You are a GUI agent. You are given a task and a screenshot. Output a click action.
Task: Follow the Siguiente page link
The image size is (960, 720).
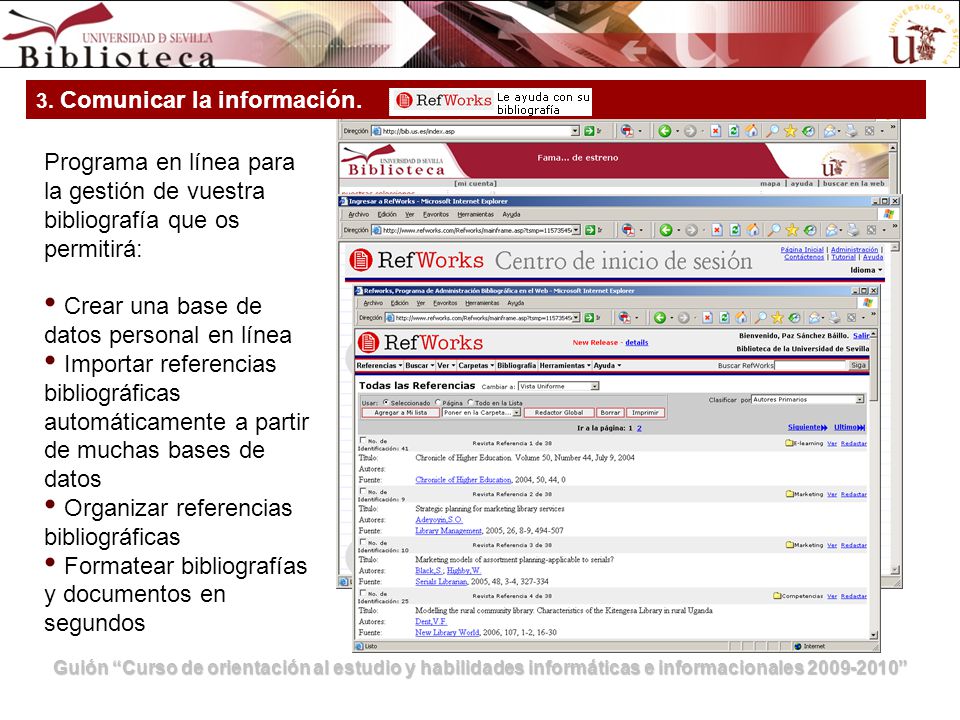click(808, 427)
